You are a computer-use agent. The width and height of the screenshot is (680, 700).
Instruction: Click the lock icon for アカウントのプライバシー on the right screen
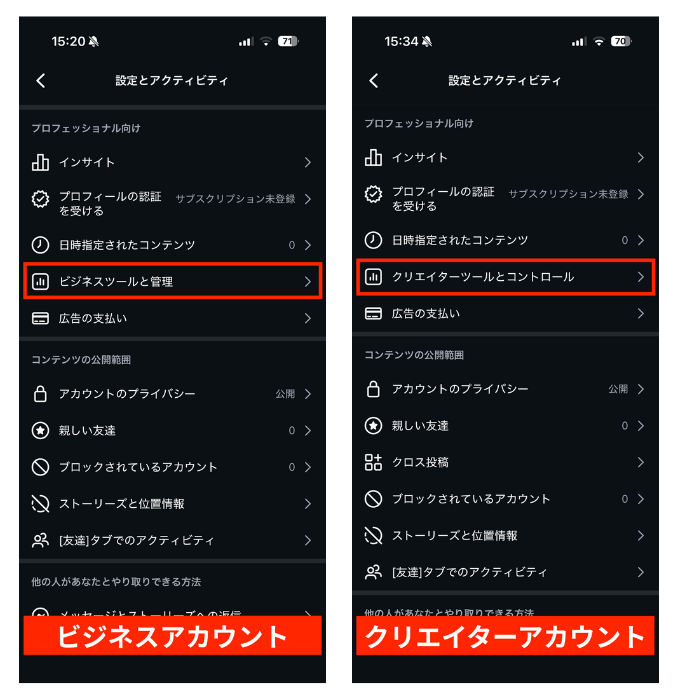tap(373, 389)
